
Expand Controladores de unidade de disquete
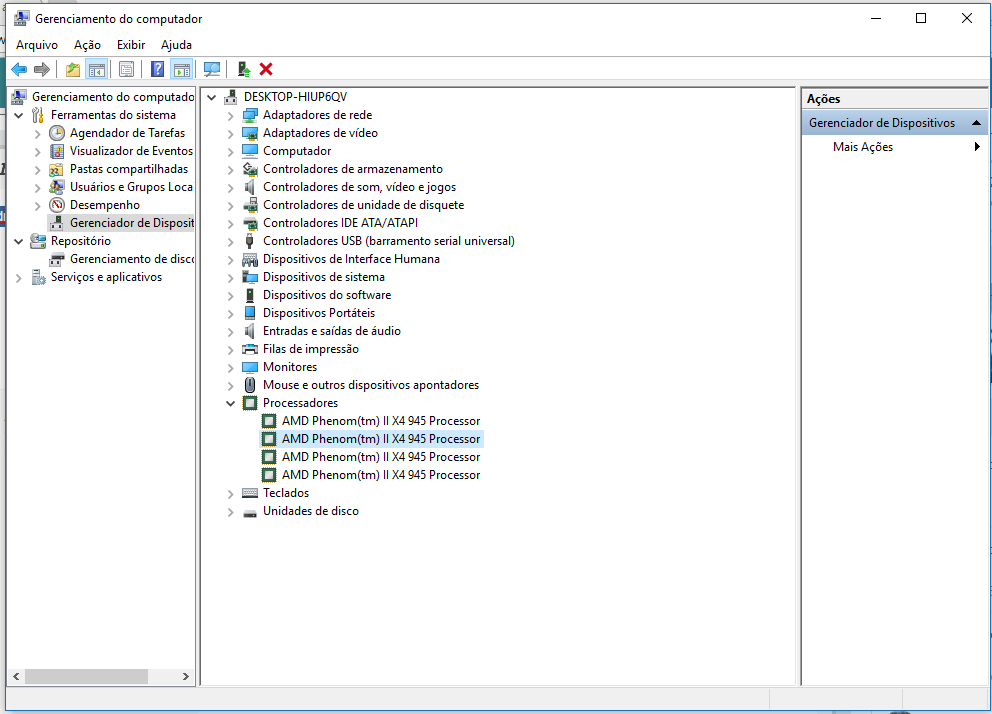point(230,206)
